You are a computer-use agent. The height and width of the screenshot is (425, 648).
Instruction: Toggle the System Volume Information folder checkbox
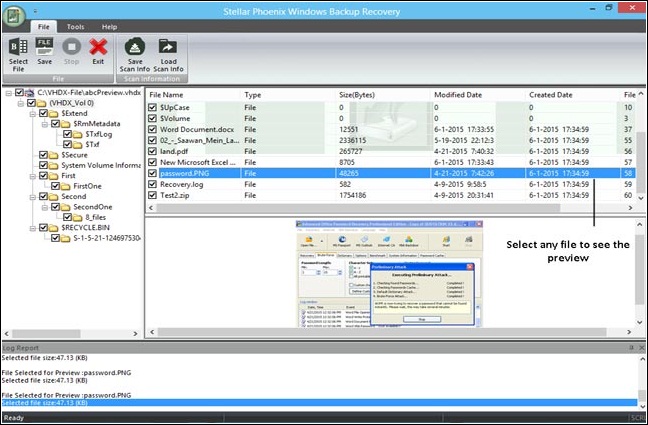[x=43, y=165]
